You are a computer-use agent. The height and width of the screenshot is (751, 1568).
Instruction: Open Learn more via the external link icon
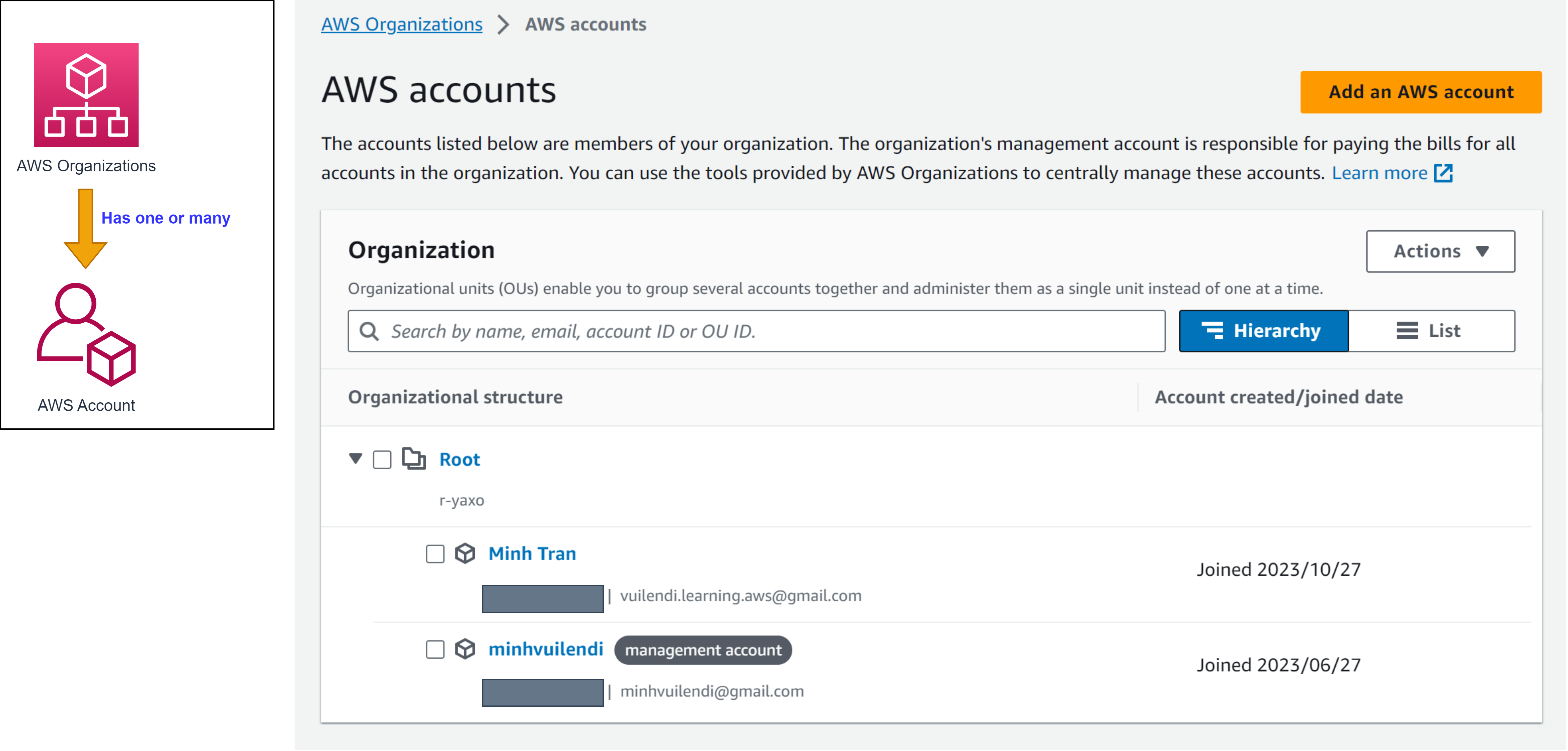coord(1442,173)
